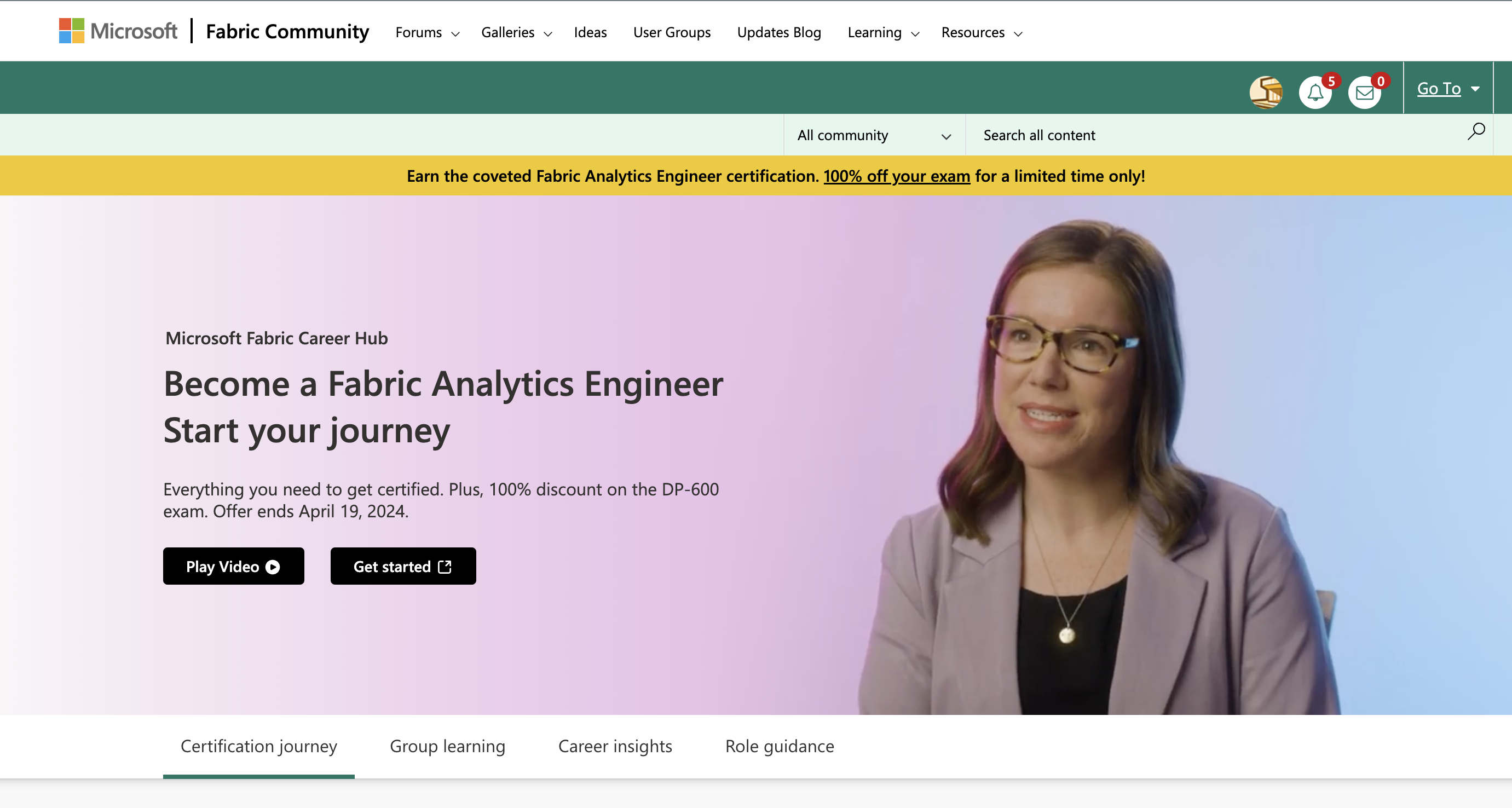Viewport: 1512px width, 808px height.
Task: Click the Microsoft logo
Action: [x=118, y=31]
